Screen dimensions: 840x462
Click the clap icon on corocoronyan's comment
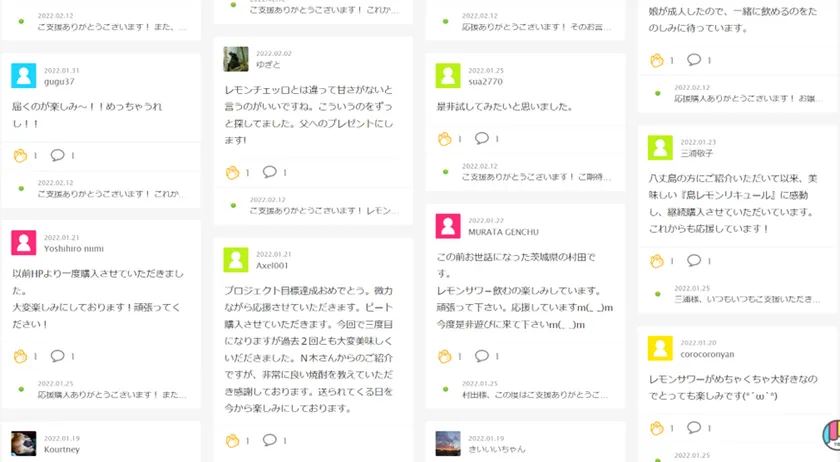tap(657, 428)
